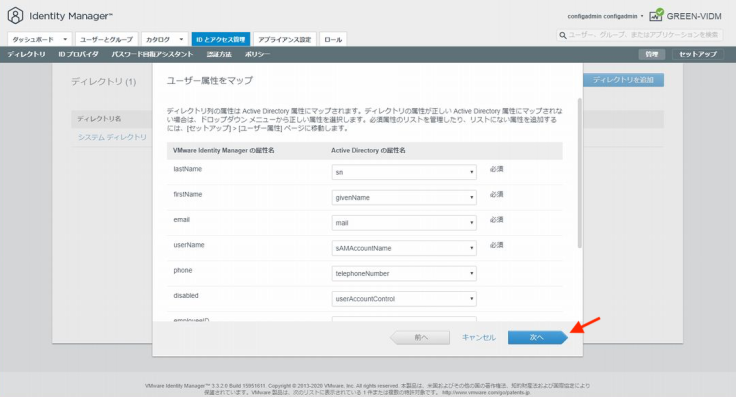Open the userName dropdown (sAMAccountName)
Viewport: 736px width, 397px height.
(x=404, y=248)
